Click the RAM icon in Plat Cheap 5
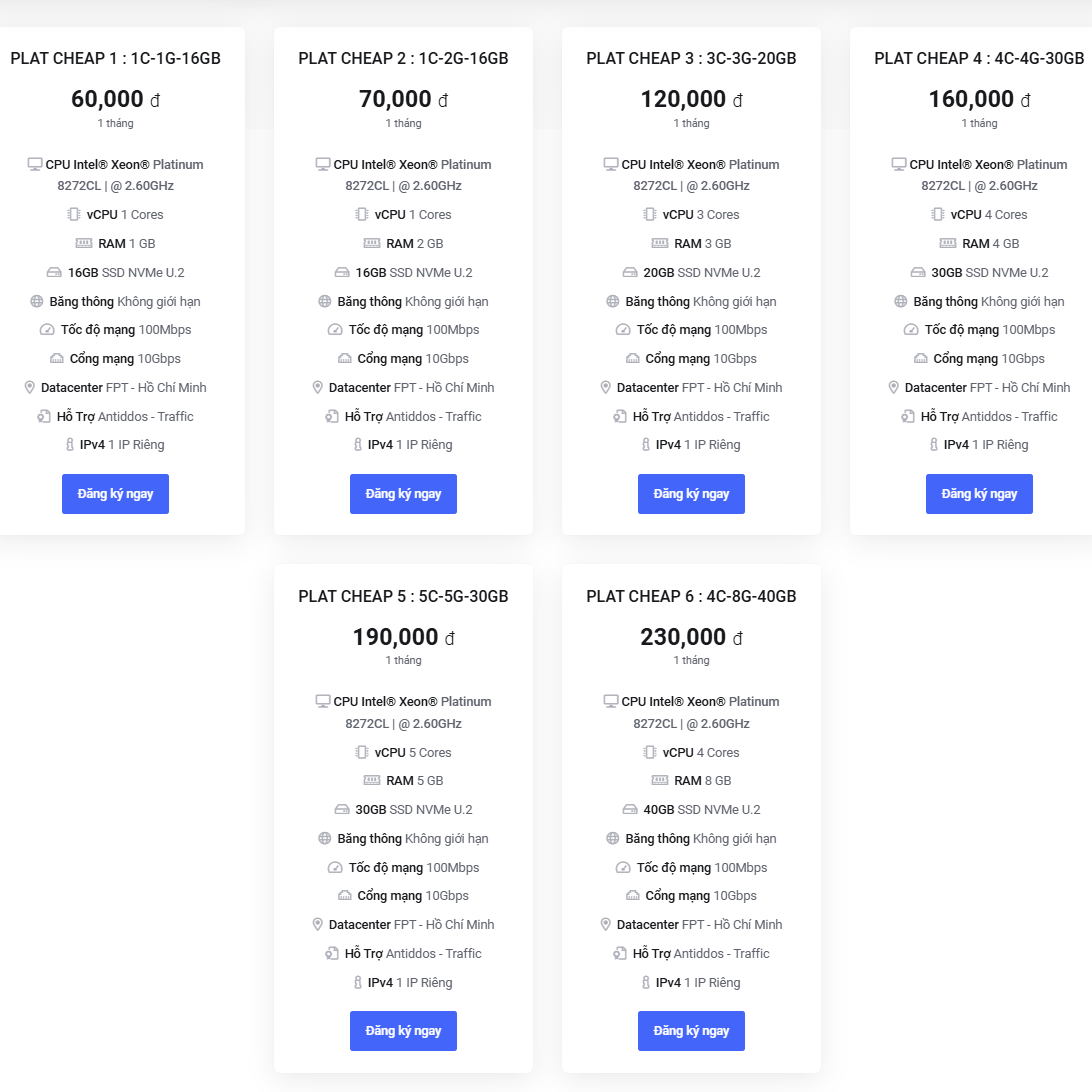 click(372, 781)
